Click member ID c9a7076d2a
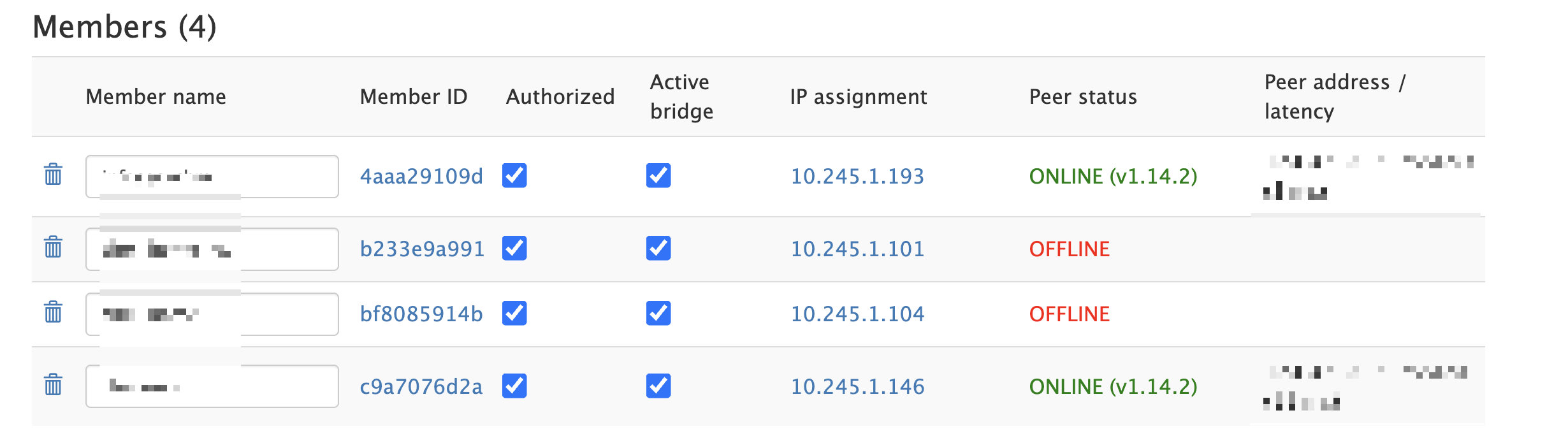Screen dimensions: 1568x436 click(x=421, y=387)
